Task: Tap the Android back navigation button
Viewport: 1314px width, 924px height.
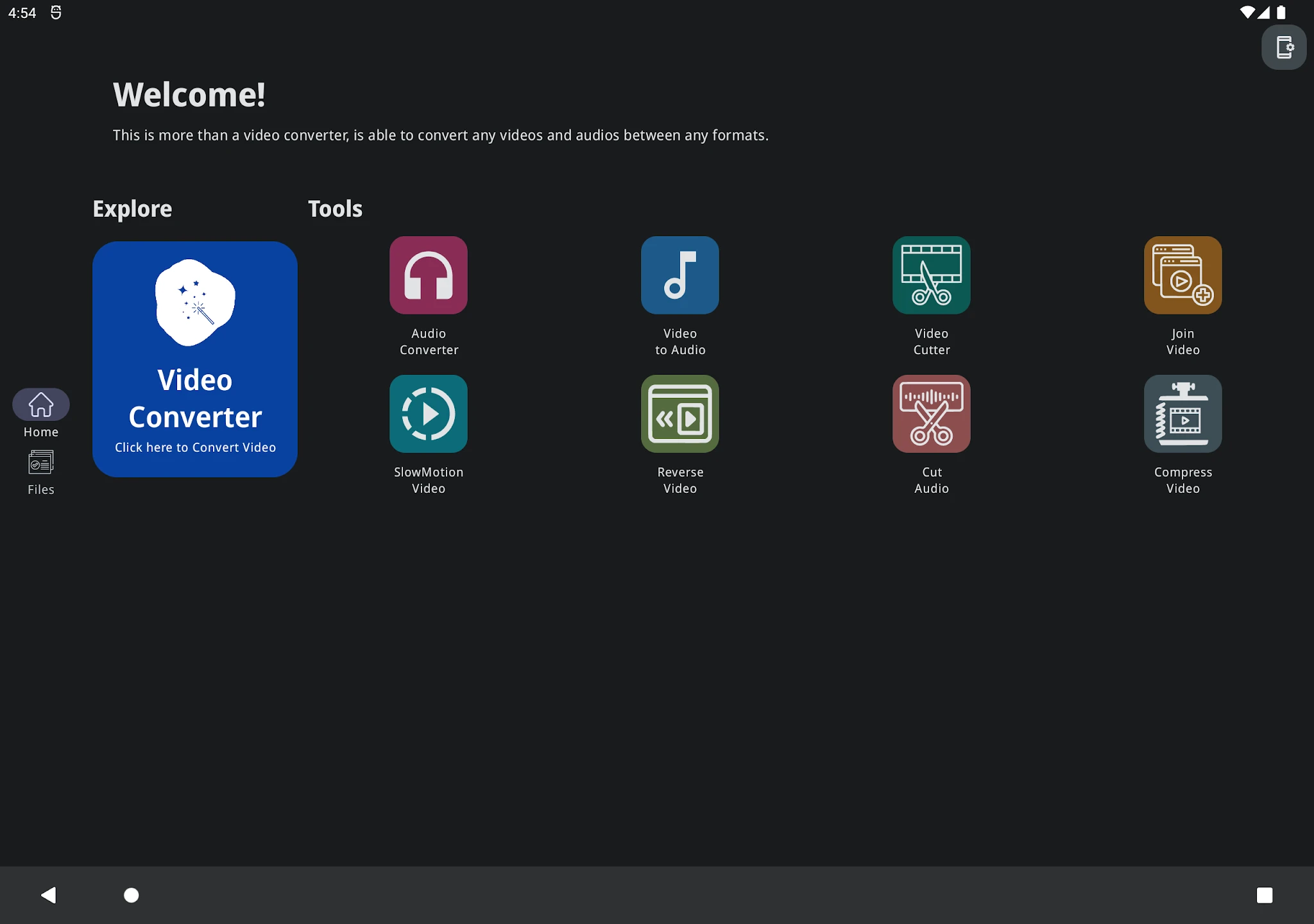Action: (x=49, y=895)
